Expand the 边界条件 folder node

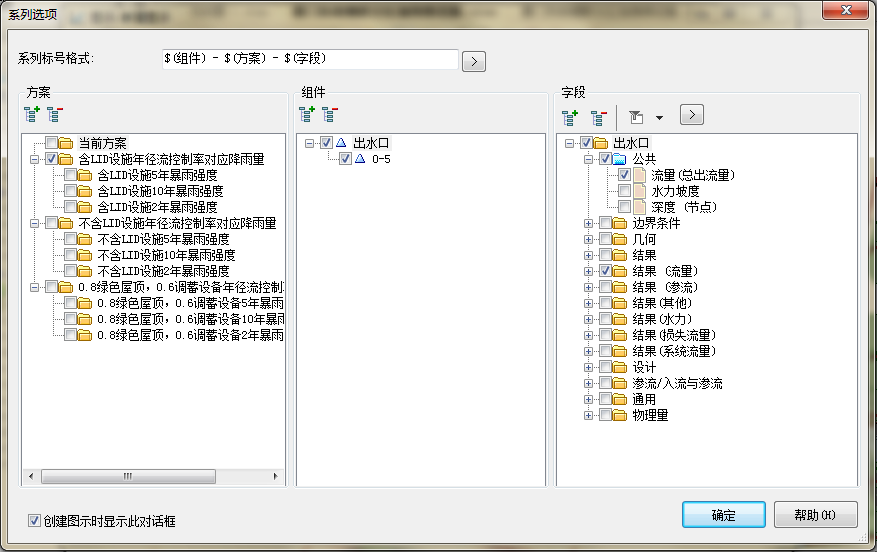pos(588,223)
